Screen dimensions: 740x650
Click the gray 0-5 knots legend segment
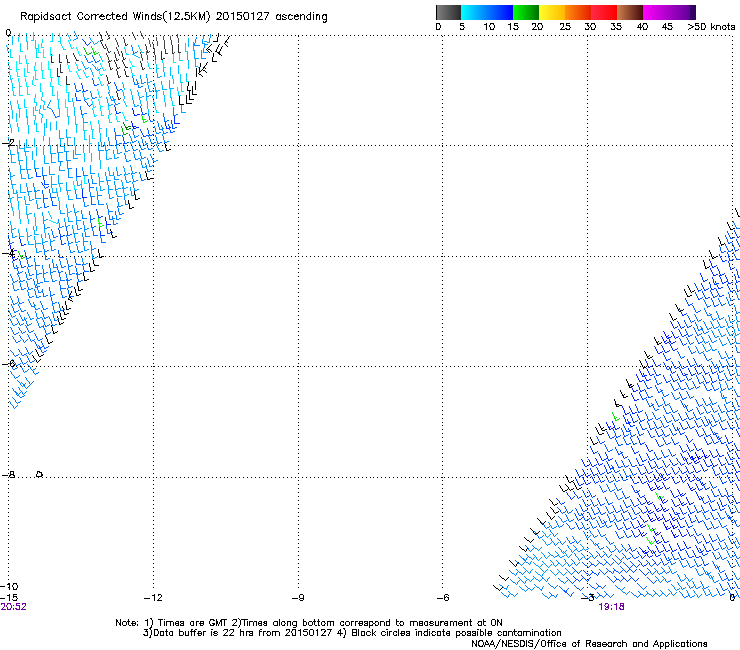[x=448, y=12]
